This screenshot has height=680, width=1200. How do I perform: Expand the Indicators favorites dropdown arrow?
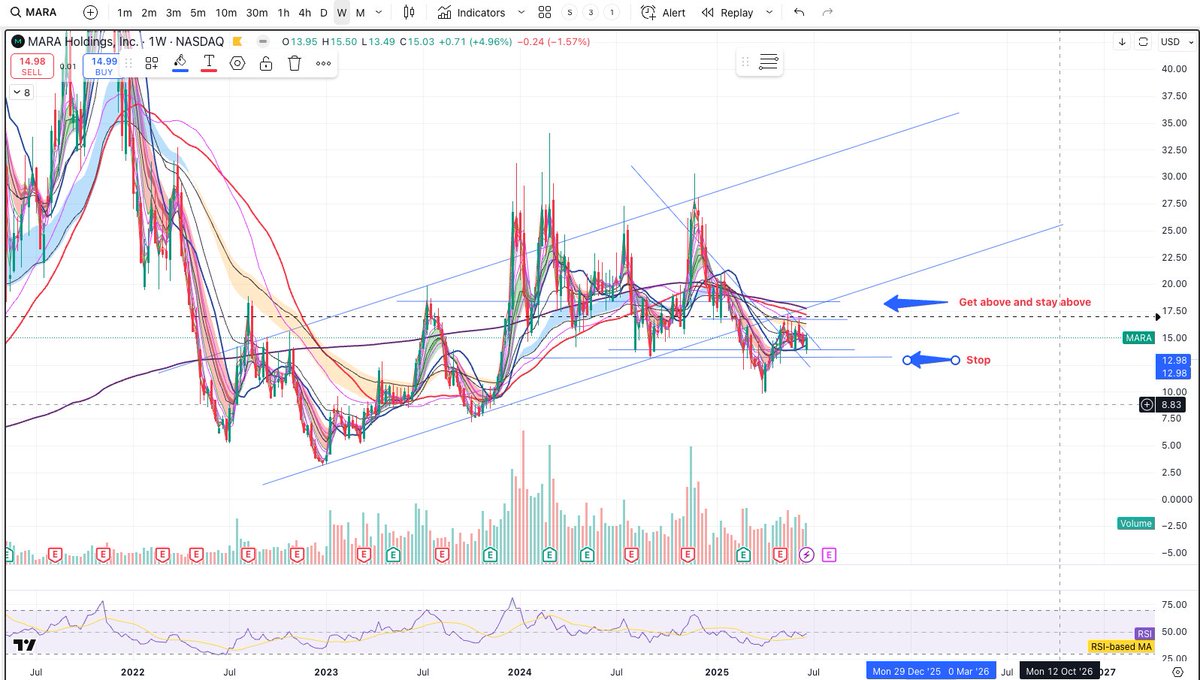521,13
